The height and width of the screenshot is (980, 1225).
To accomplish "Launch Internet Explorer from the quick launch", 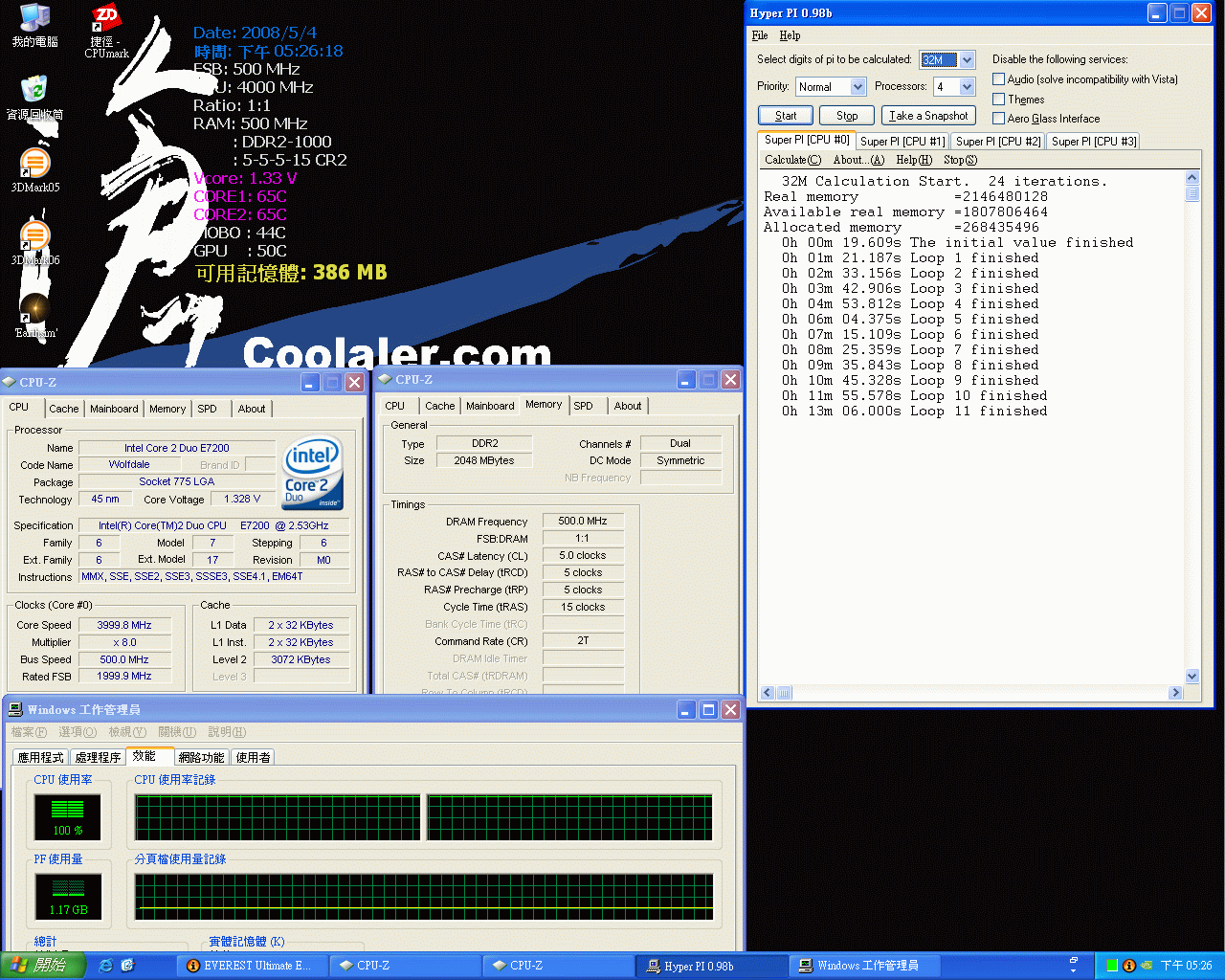I will (x=106, y=966).
